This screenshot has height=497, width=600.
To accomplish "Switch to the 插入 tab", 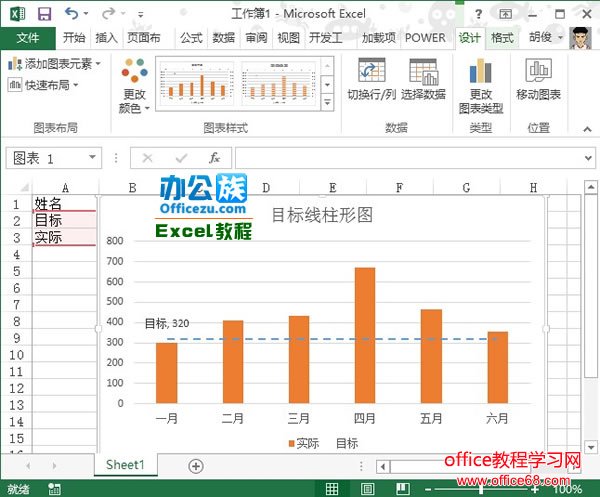I will click(106, 37).
